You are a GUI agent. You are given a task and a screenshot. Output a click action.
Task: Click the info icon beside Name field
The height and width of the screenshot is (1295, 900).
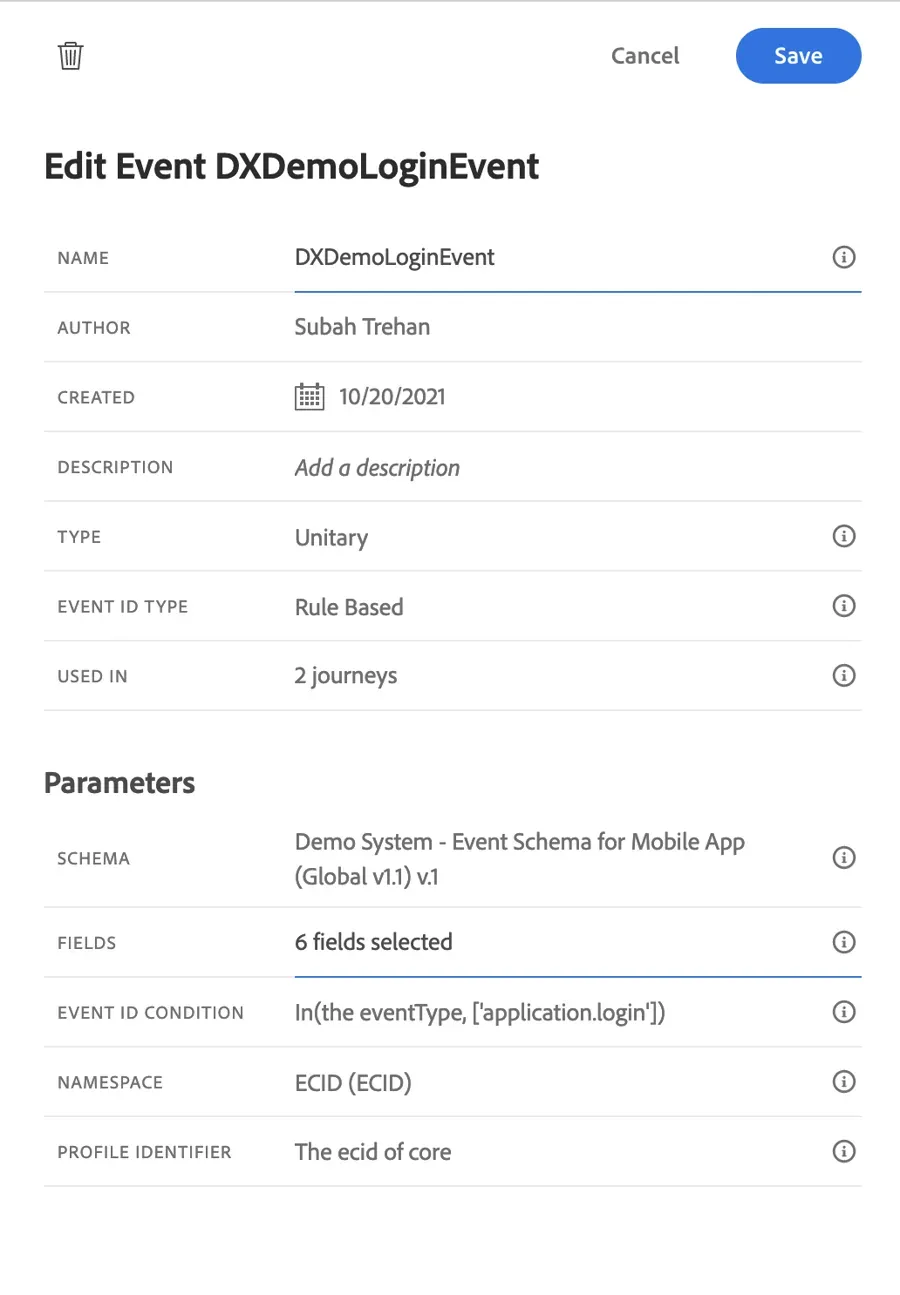pyautogui.click(x=844, y=258)
